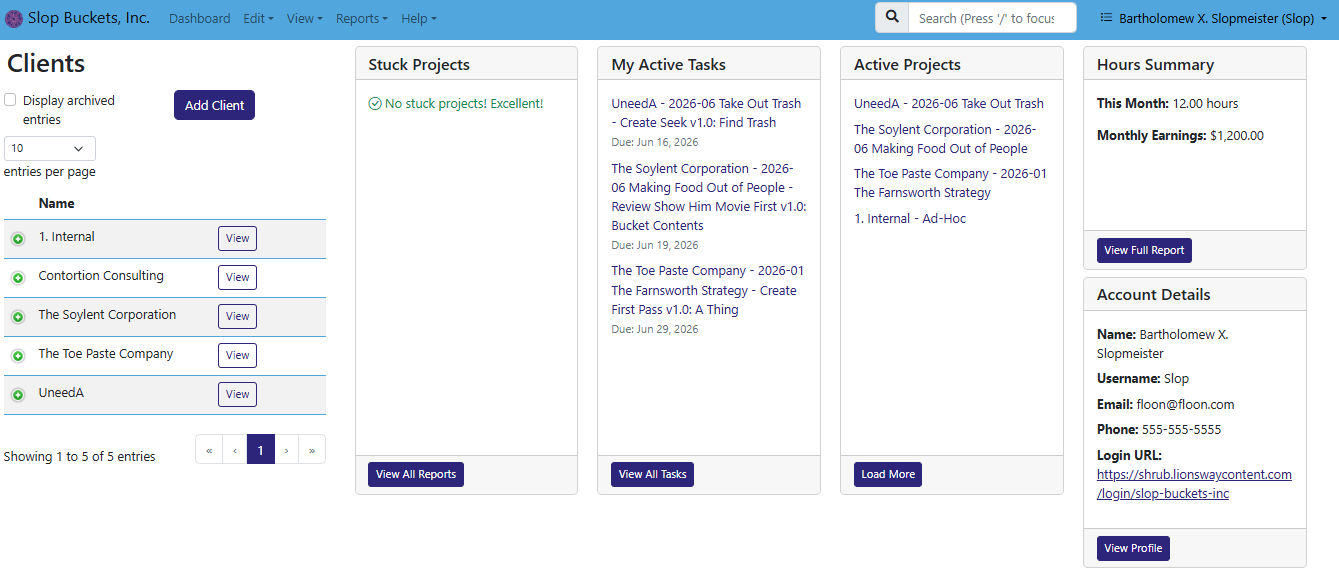Image resolution: width=1339 pixels, height=571 pixels.
Task: View the 1. Internal client
Action: click(237, 238)
